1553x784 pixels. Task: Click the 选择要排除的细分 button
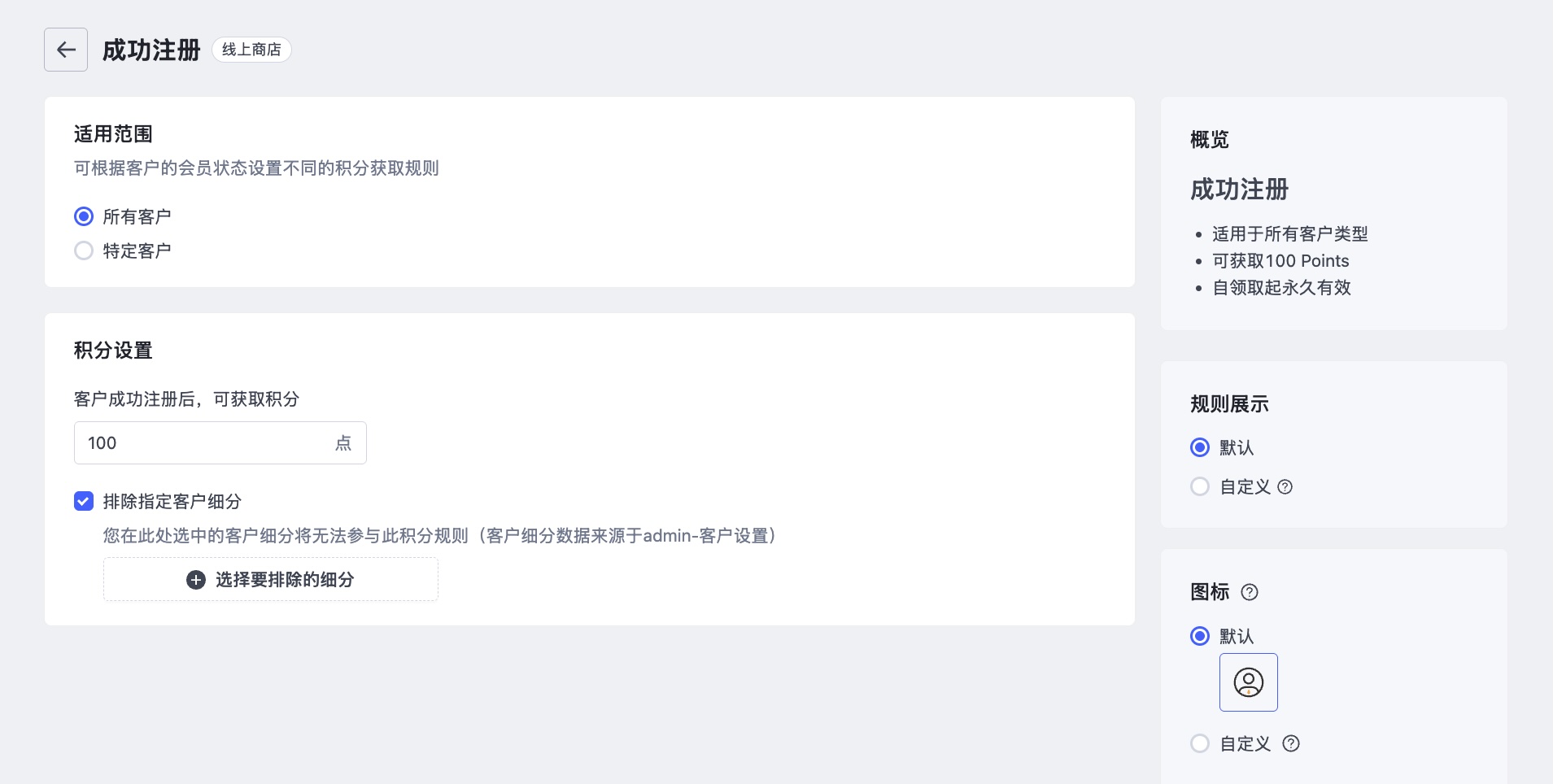click(x=271, y=579)
